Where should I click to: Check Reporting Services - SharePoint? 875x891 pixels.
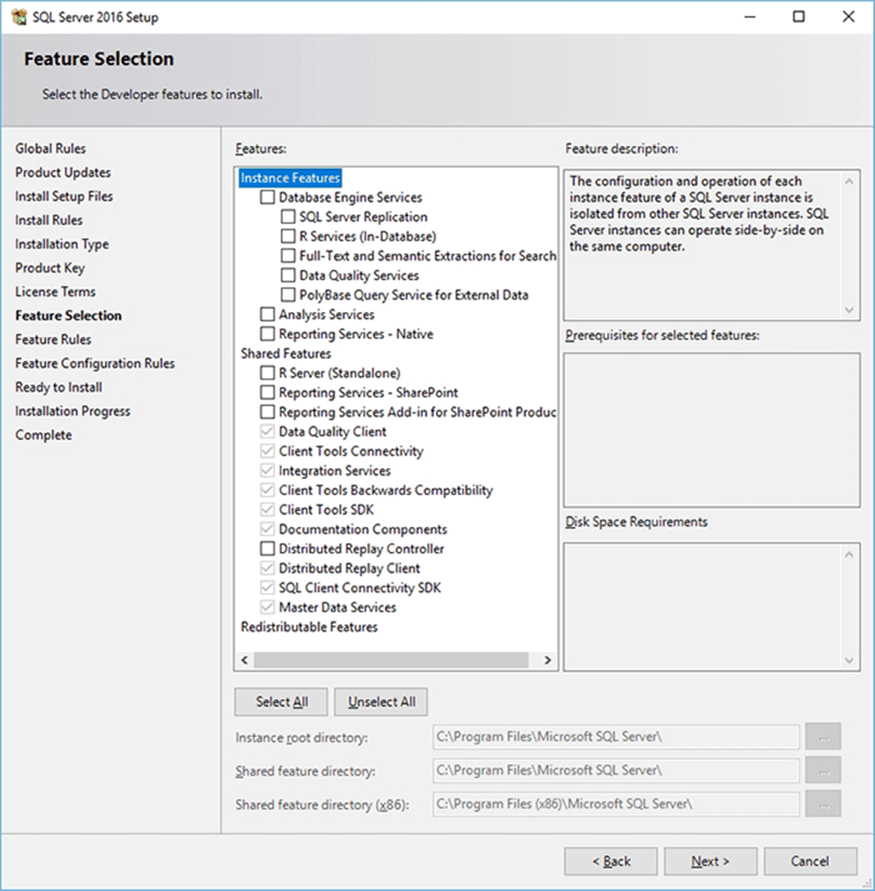(267, 392)
